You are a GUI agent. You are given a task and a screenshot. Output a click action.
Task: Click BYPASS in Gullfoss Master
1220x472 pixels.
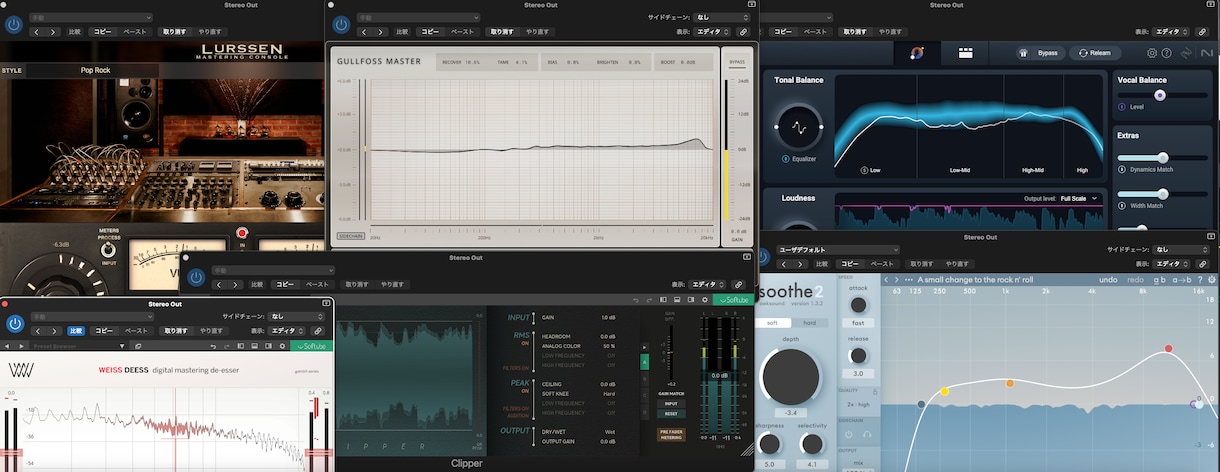(739, 62)
